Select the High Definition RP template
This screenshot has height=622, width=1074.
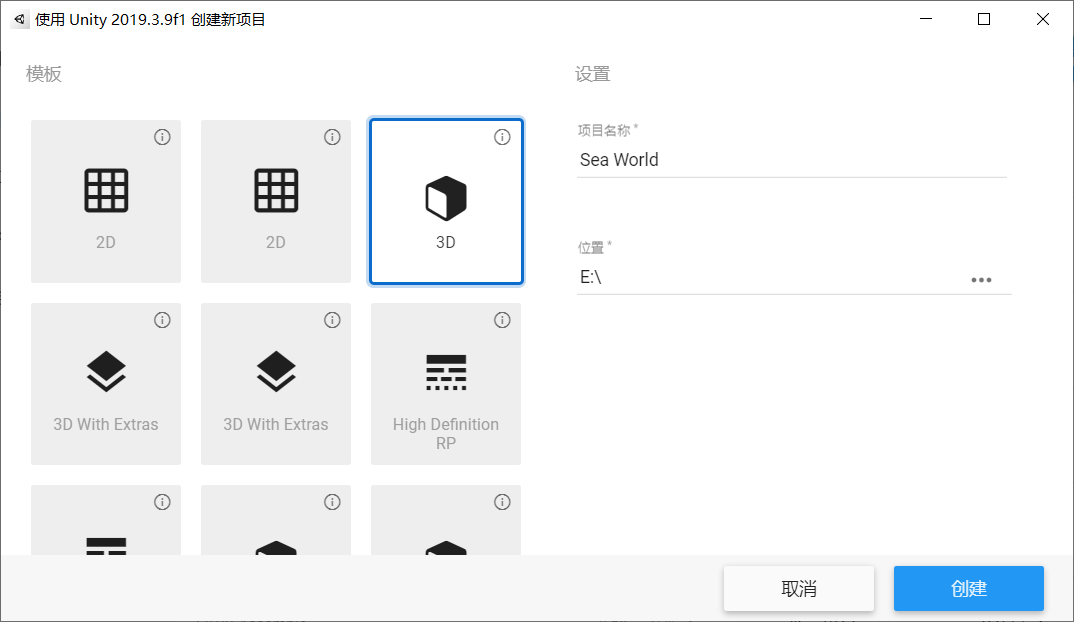tap(445, 383)
